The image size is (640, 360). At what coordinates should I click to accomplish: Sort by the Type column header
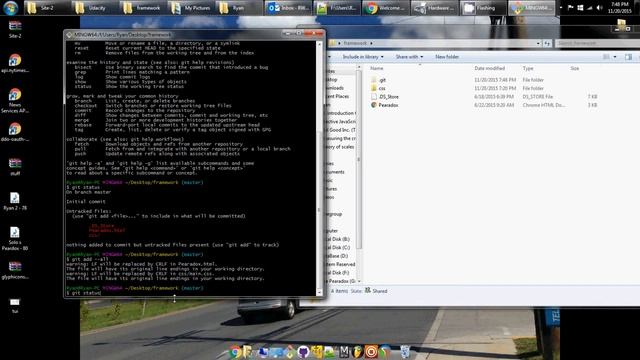point(528,69)
